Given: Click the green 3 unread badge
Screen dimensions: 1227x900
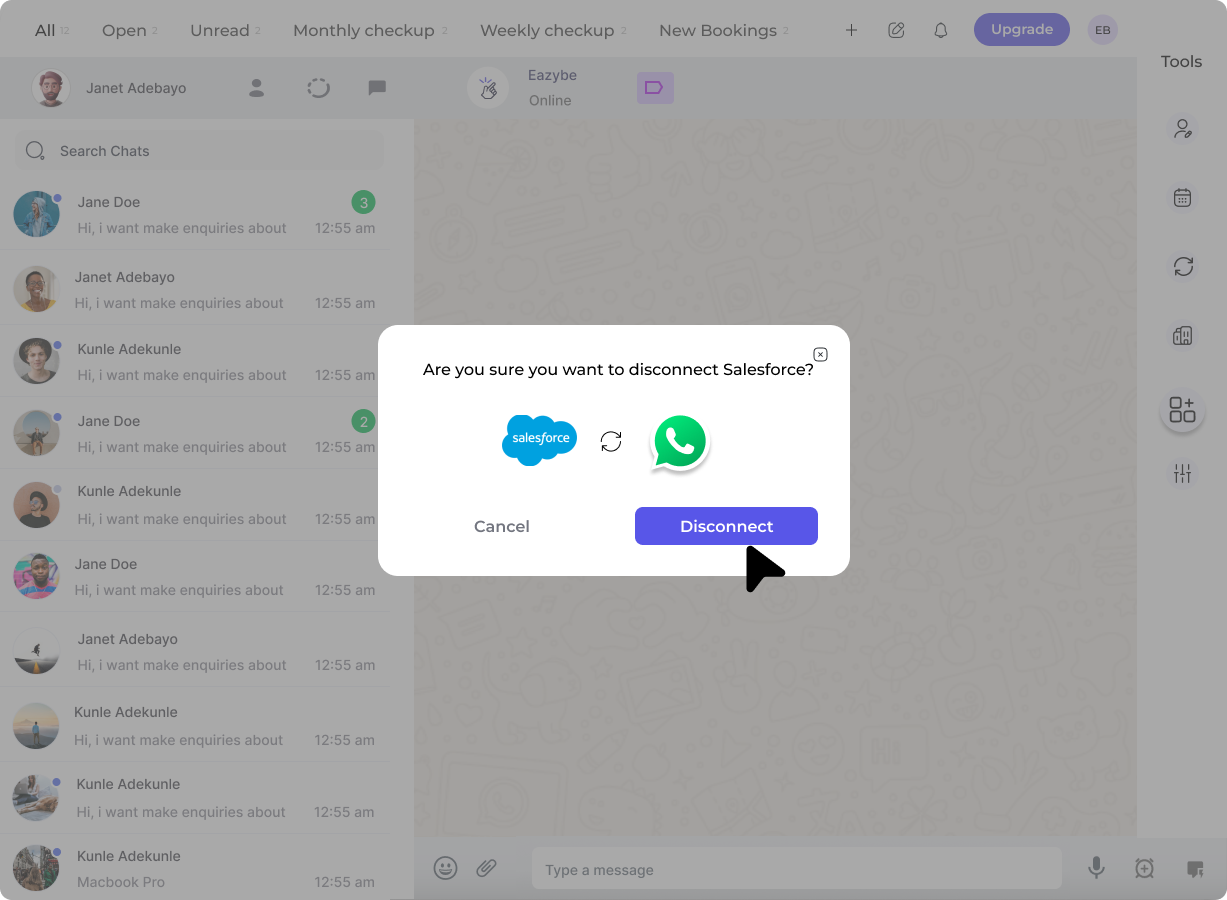Looking at the screenshot, I should point(363,202).
